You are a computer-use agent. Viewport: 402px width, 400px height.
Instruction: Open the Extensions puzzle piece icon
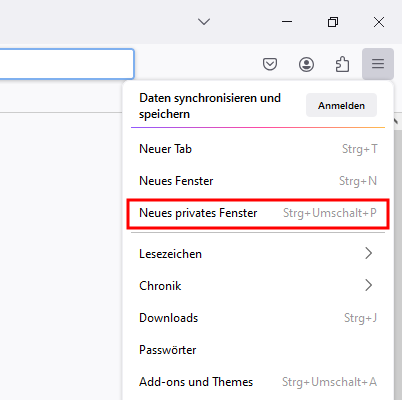coord(342,64)
